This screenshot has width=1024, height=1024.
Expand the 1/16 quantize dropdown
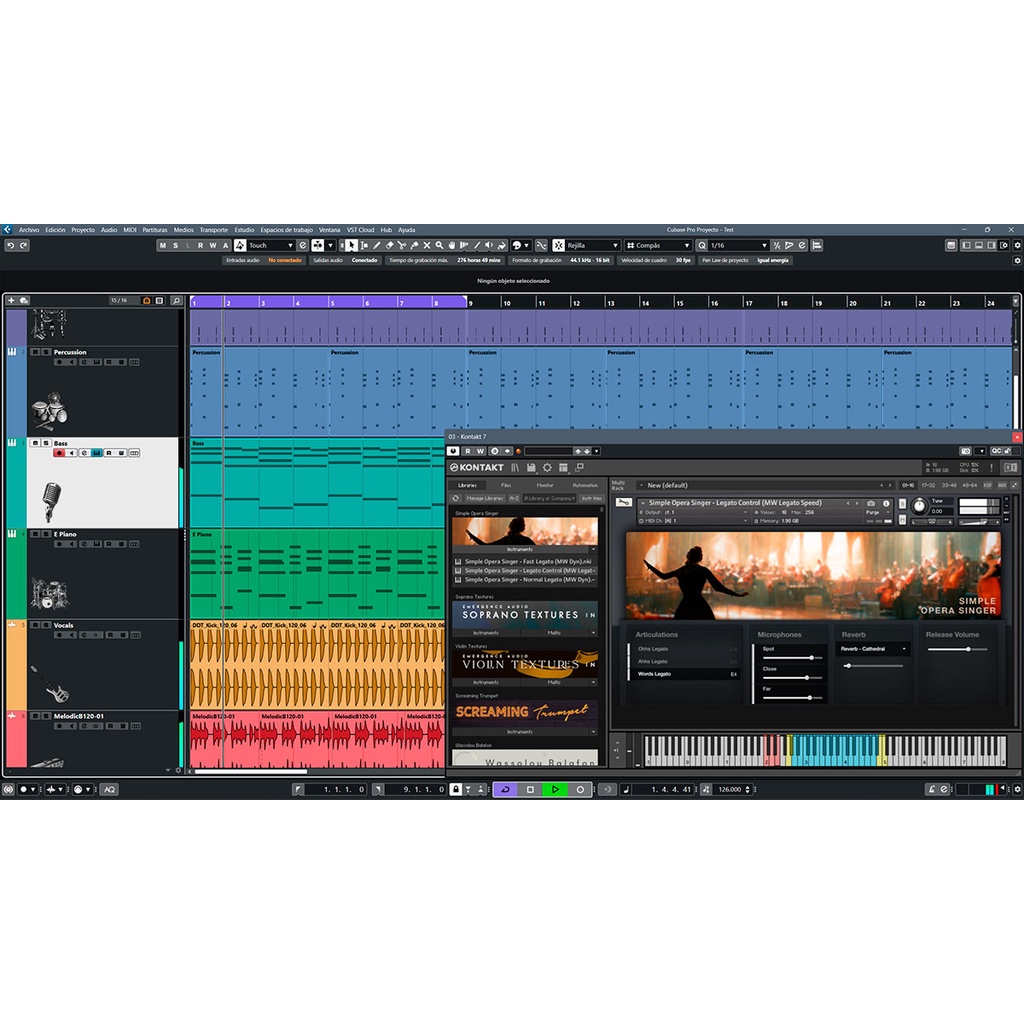click(x=739, y=245)
